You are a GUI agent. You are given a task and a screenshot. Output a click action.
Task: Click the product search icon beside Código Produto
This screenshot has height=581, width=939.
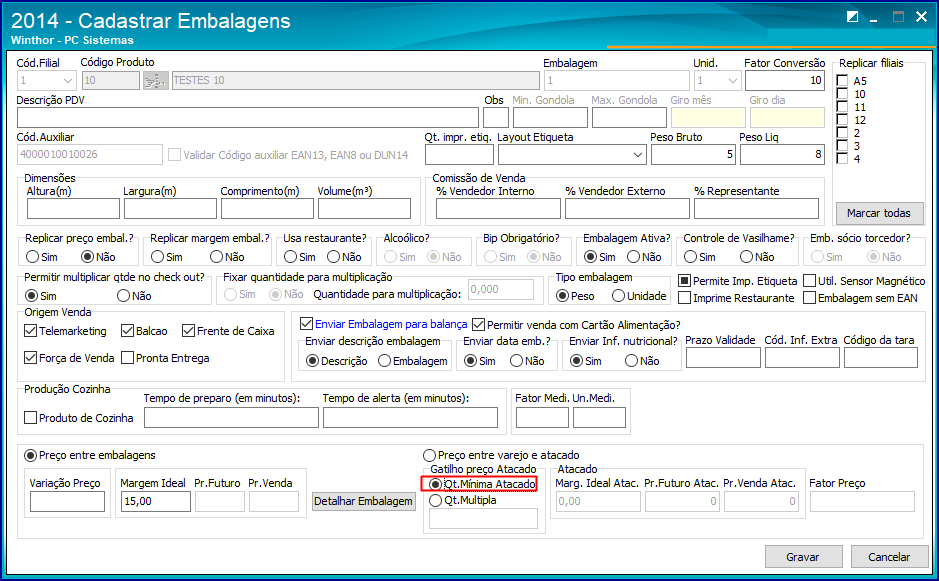pyautogui.click(x=156, y=80)
